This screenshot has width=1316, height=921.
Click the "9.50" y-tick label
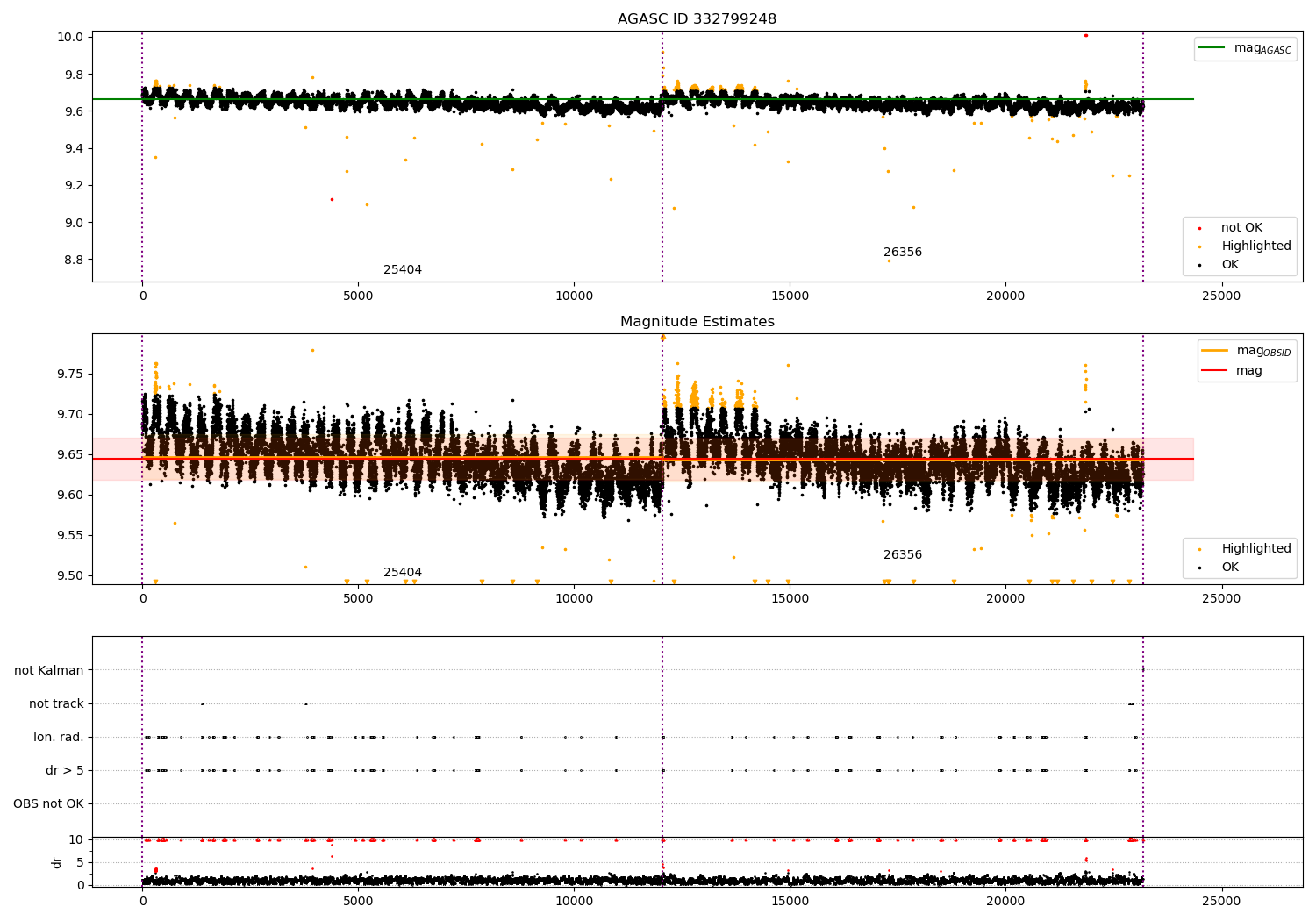click(72, 576)
